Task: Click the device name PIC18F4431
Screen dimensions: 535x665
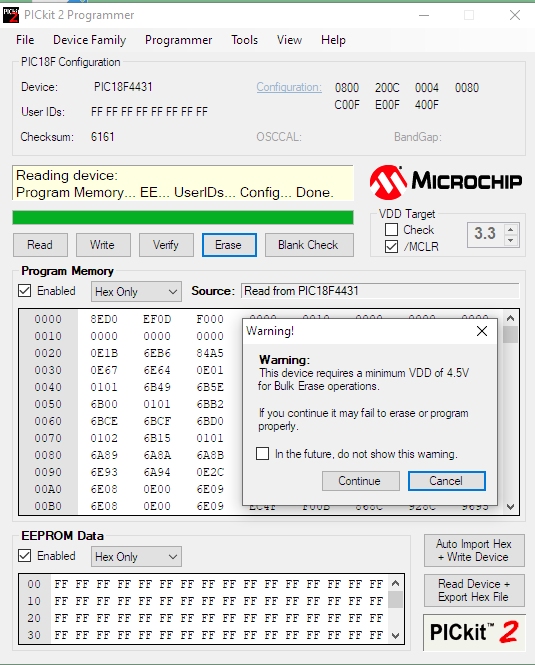Action: 123,87
